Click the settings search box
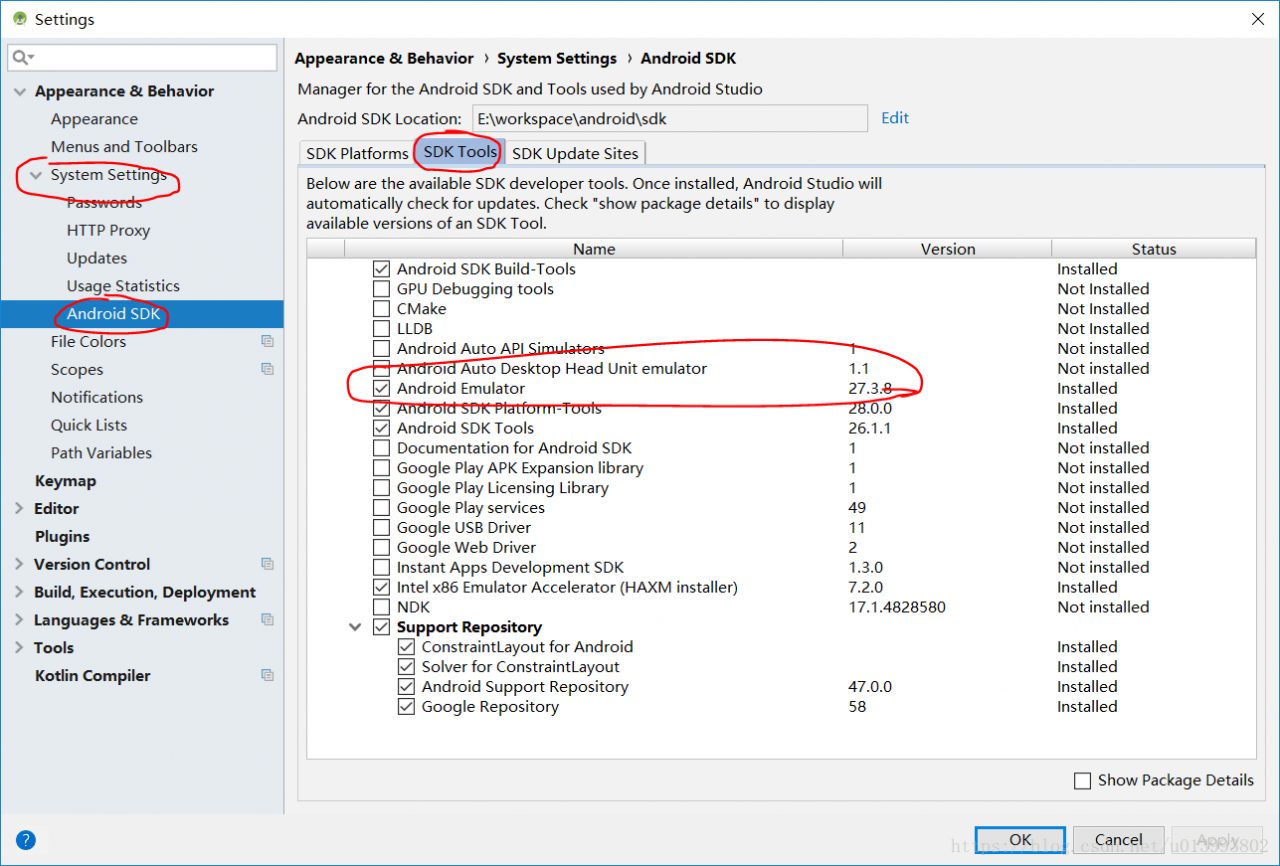This screenshot has height=866, width=1280. tap(143, 58)
